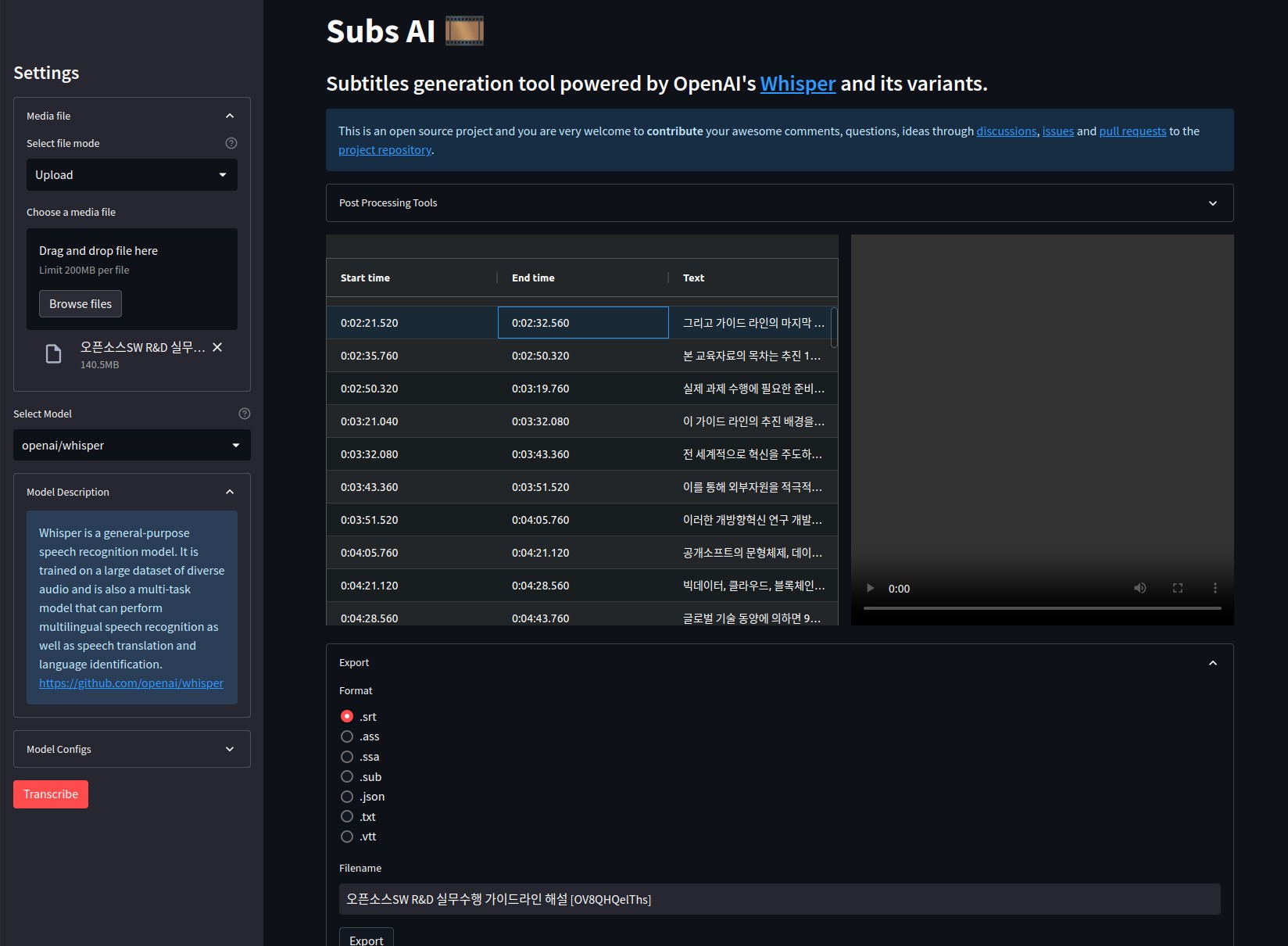Image resolution: width=1288 pixels, height=946 pixels.
Task: Play the video in the media player
Action: (x=870, y=588)
